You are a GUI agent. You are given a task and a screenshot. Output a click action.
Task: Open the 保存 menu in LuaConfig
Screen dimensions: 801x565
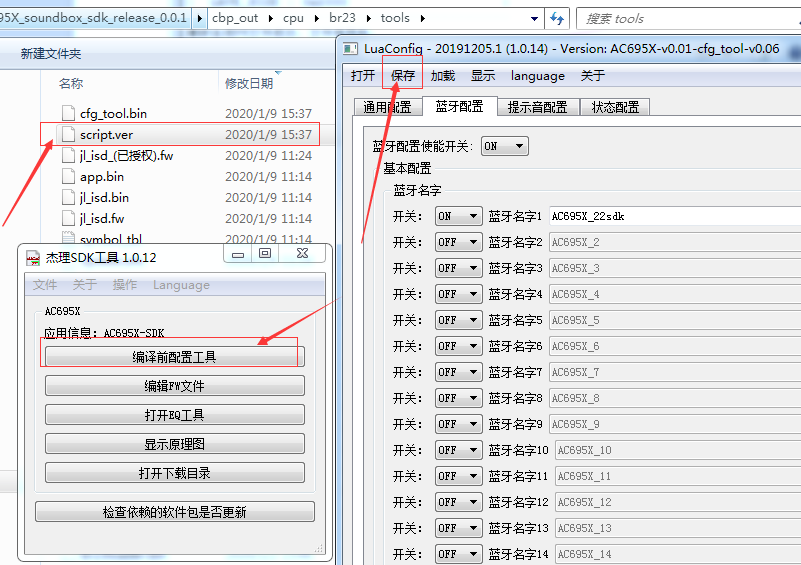click(x=403, y=76)
